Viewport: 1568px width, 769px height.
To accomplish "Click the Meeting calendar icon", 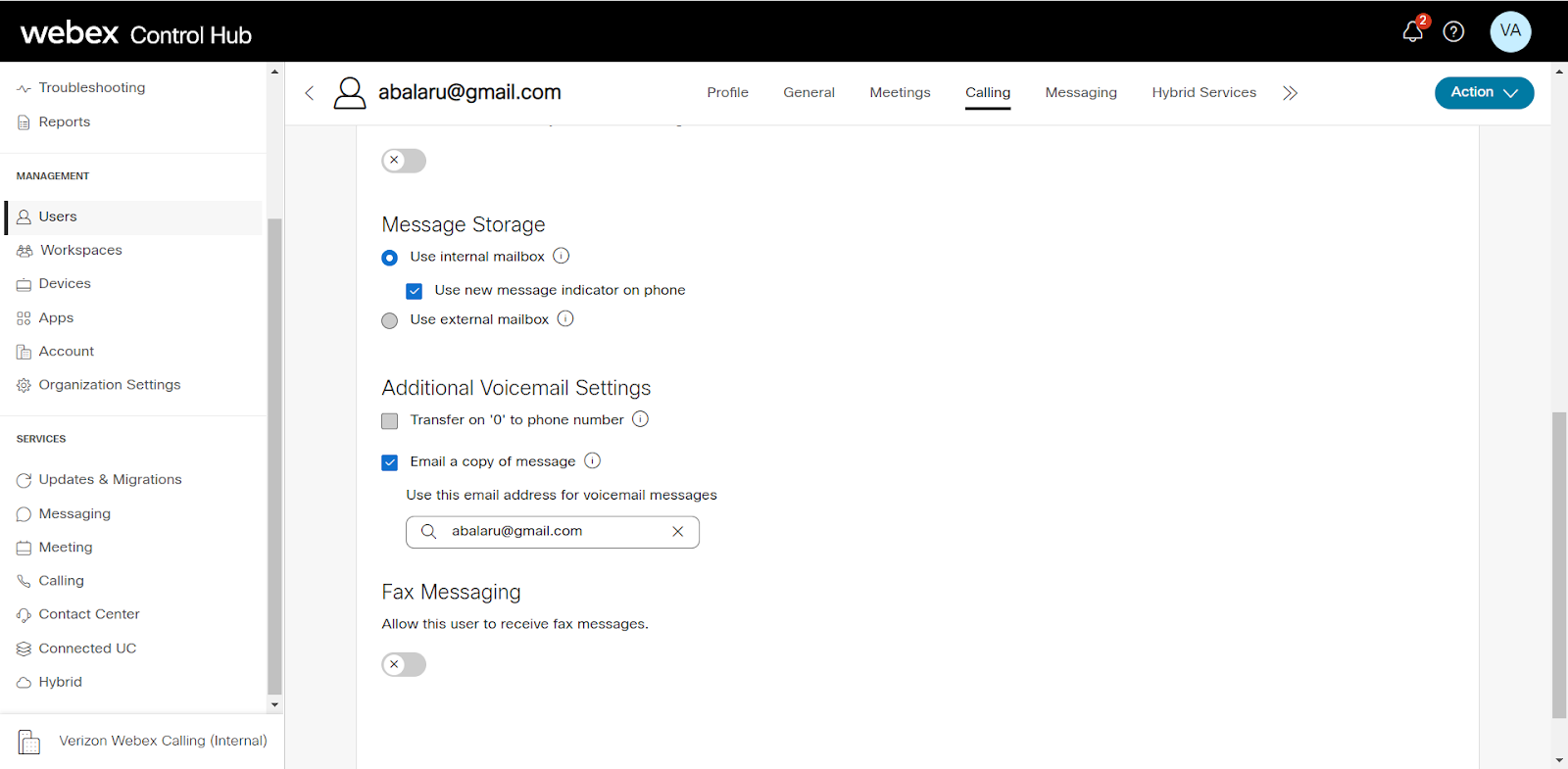I will point(24,548).
